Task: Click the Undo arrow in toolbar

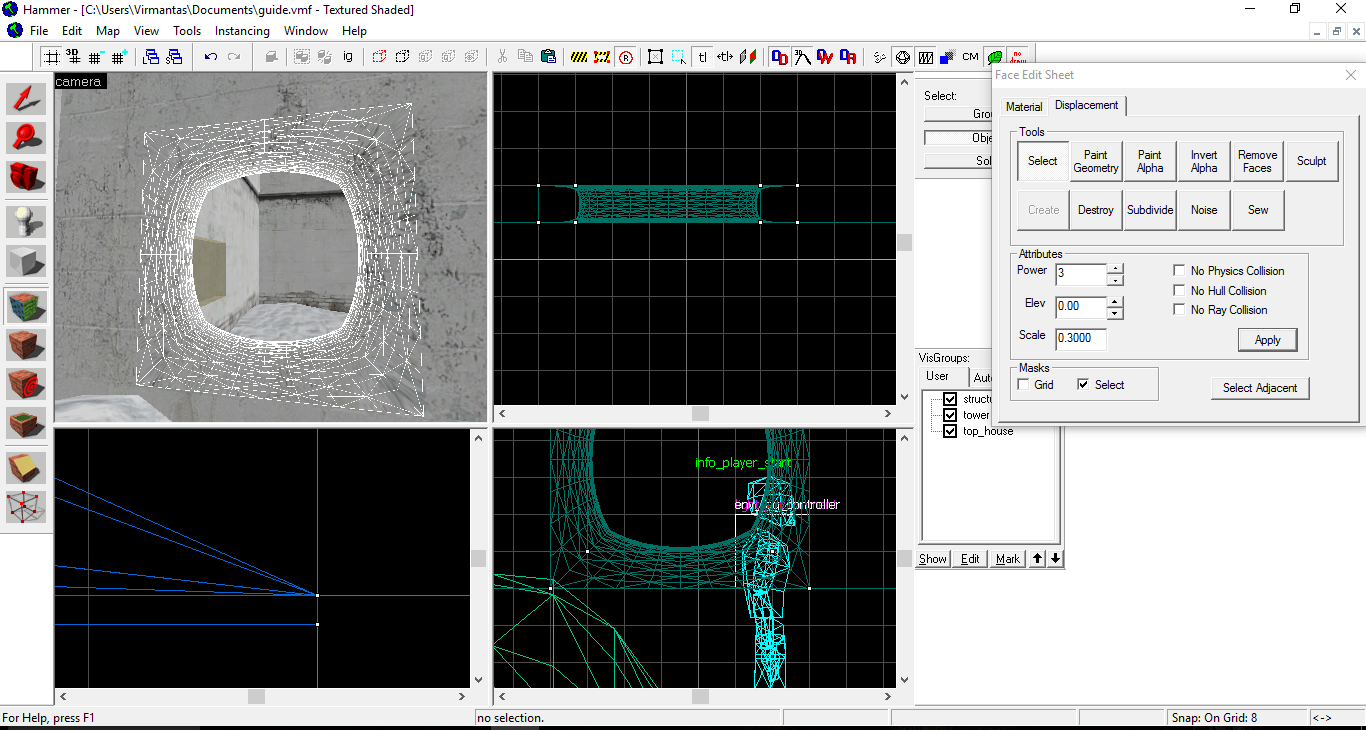Action: point(210,57)
